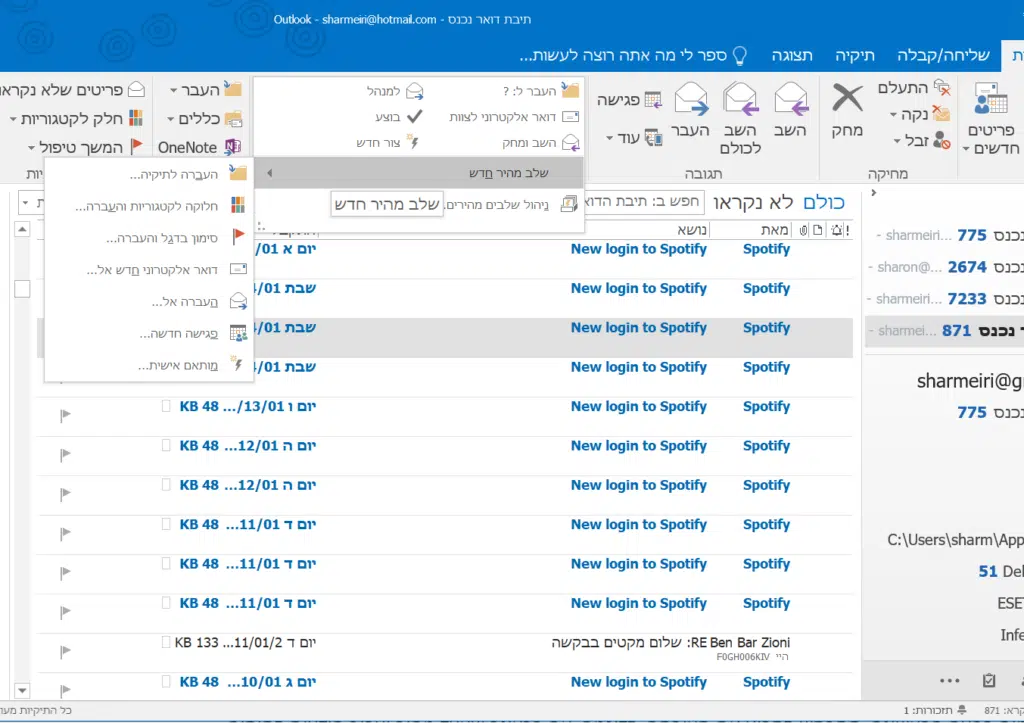Sort by the reminder bell column icon

click(836, 230)
